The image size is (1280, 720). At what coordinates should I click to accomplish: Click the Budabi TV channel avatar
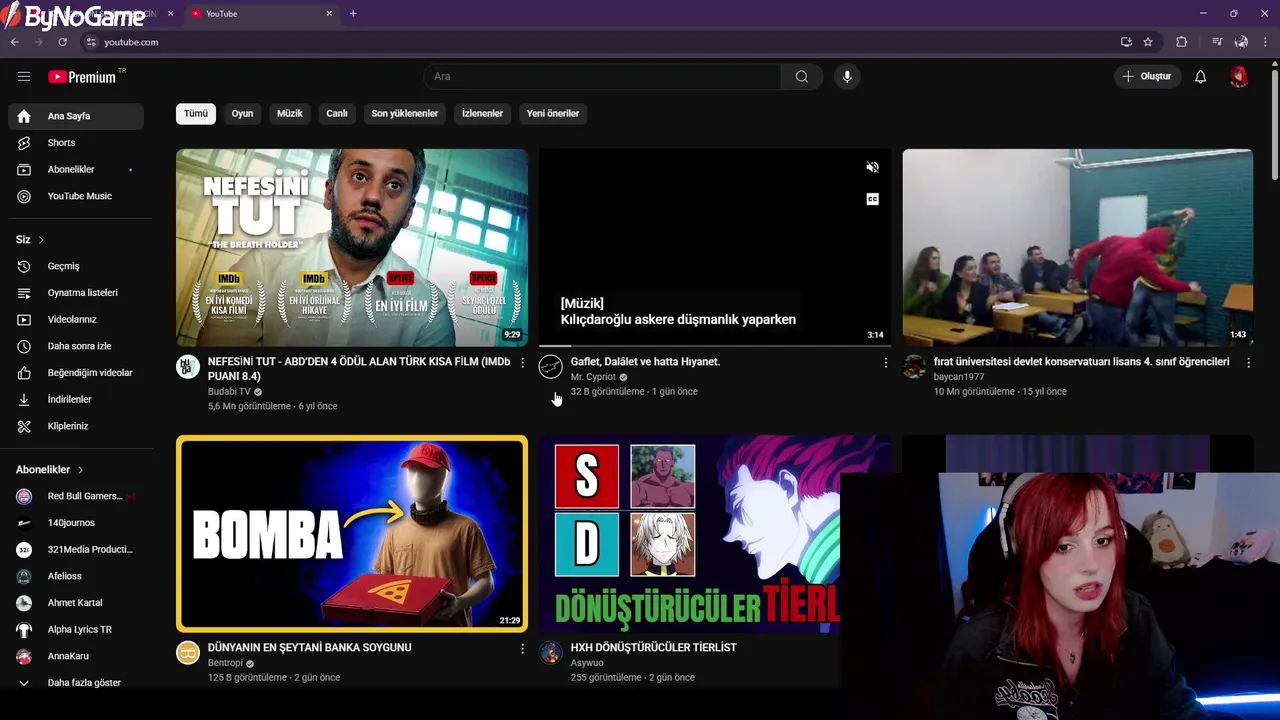click(188, 367)
